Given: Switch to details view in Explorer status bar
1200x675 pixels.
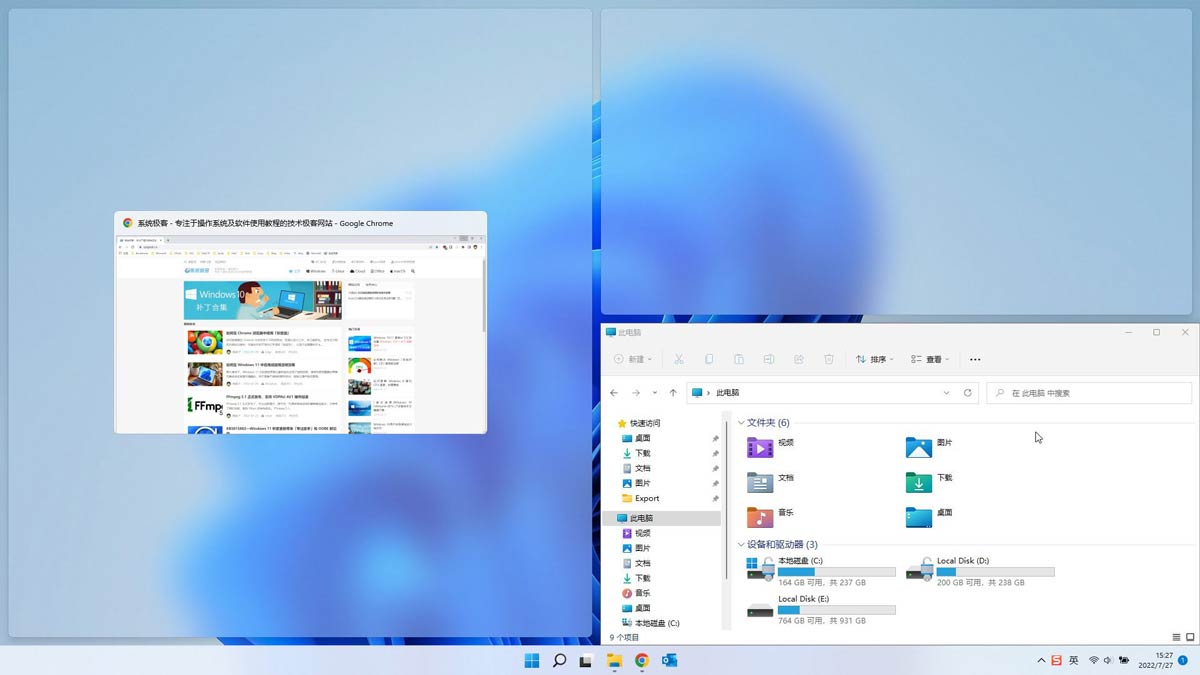Looking at the screenshot, I should [1176, 637].
